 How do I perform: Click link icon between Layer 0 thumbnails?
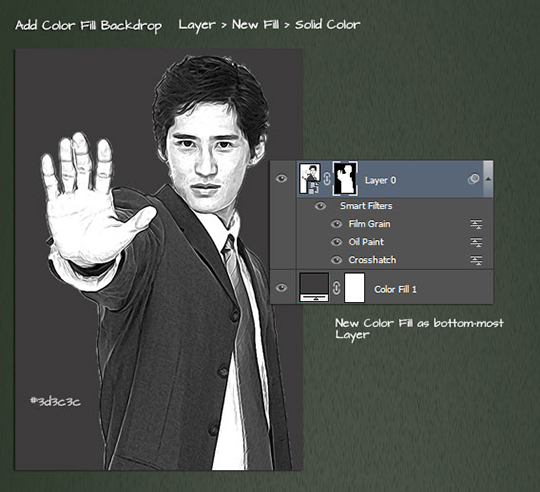pyautogui.click(x=327, y=179)
